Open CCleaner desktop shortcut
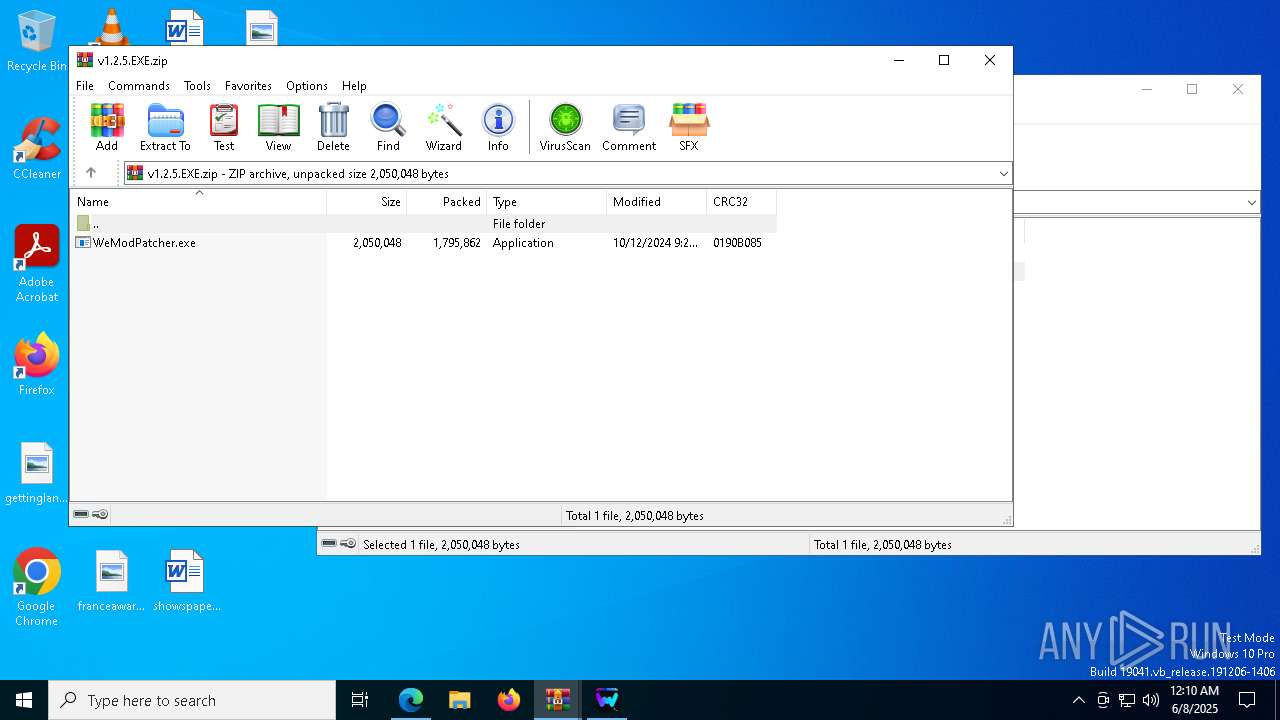The width and height of the screenshot is (1280, 720). (x=37, y=149)
